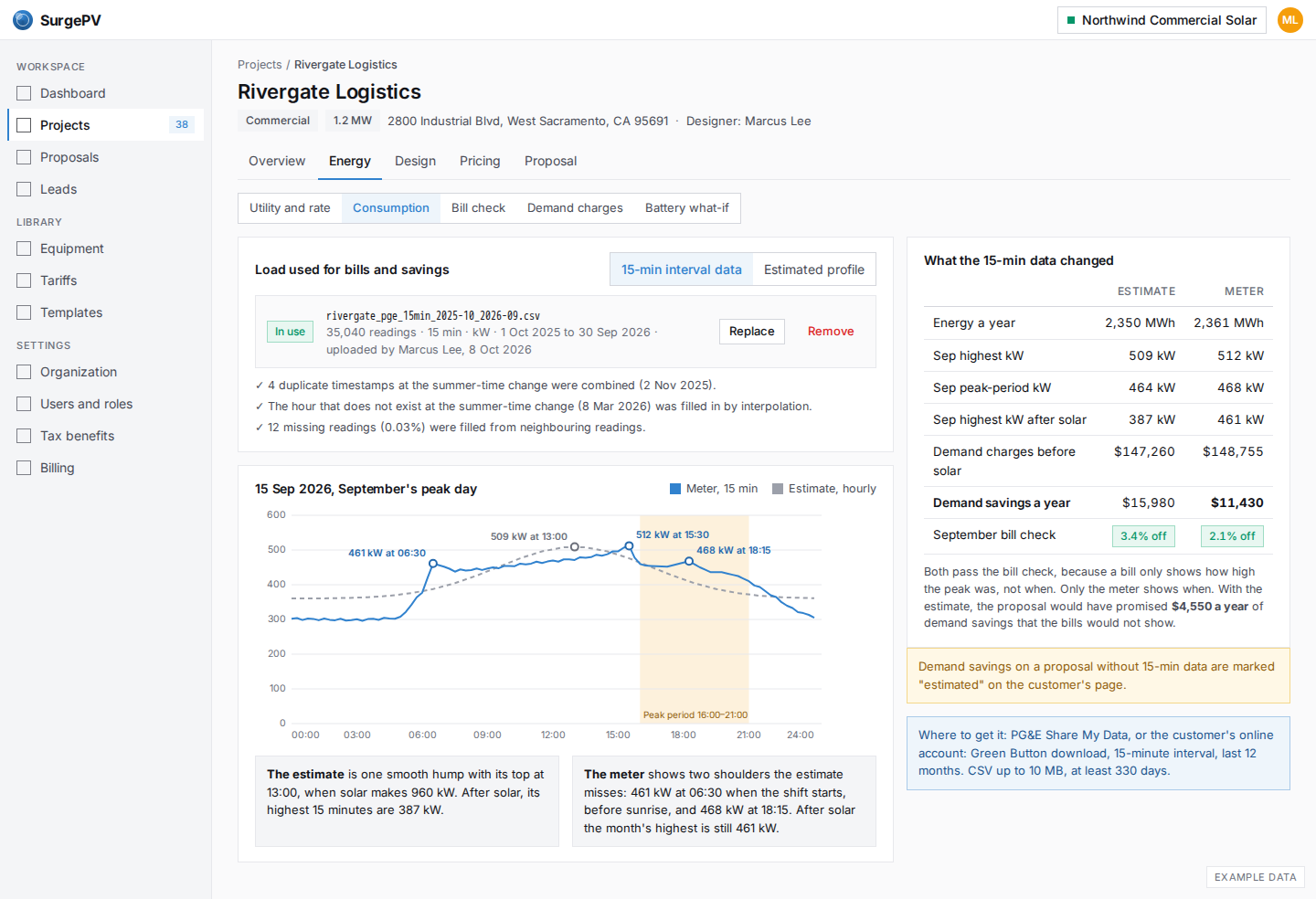
Task: Go to the Pricing tab
Action: (480, 161)
